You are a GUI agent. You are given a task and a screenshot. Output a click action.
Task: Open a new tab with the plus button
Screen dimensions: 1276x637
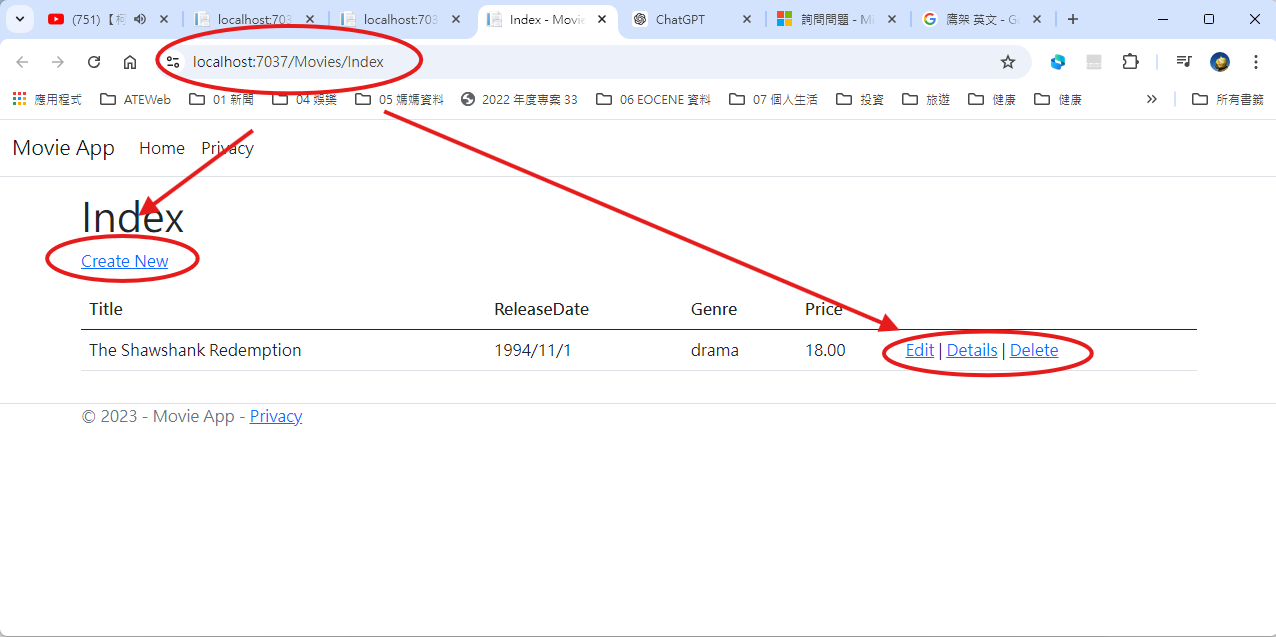click(x=1073, y=19)
